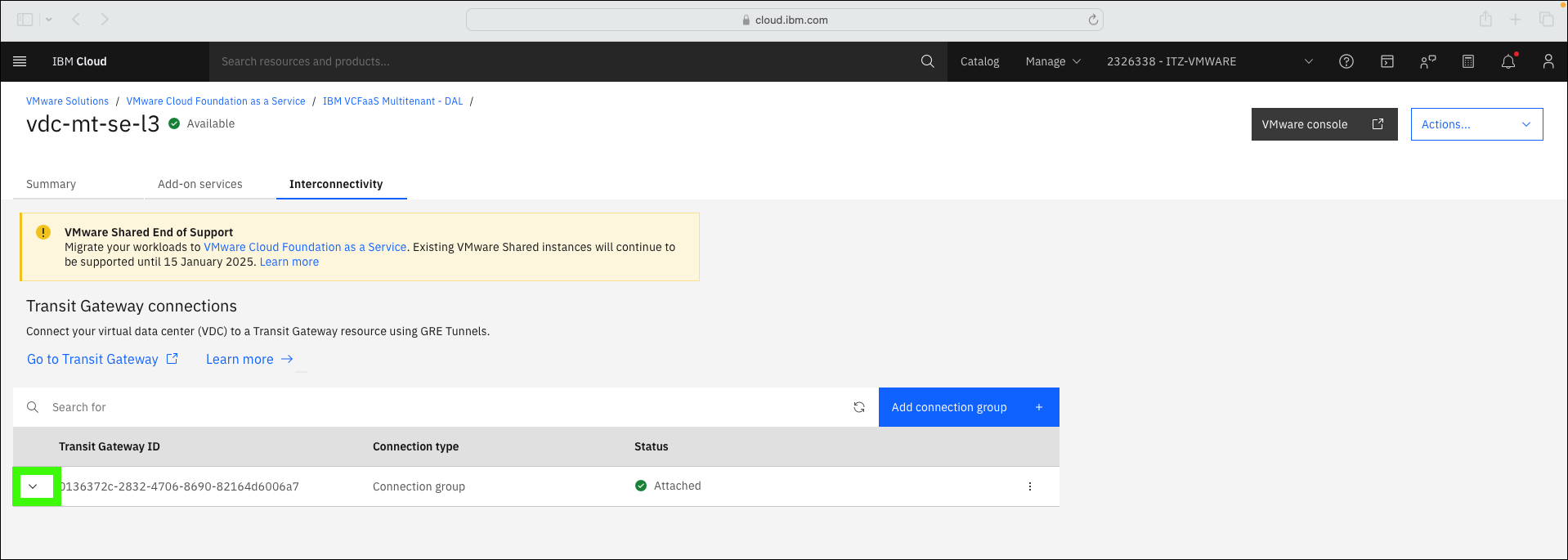The width and height of the screenshot is (1568, 560).
Task: Open the user profile avatar icon
Action: point(1548,61)
